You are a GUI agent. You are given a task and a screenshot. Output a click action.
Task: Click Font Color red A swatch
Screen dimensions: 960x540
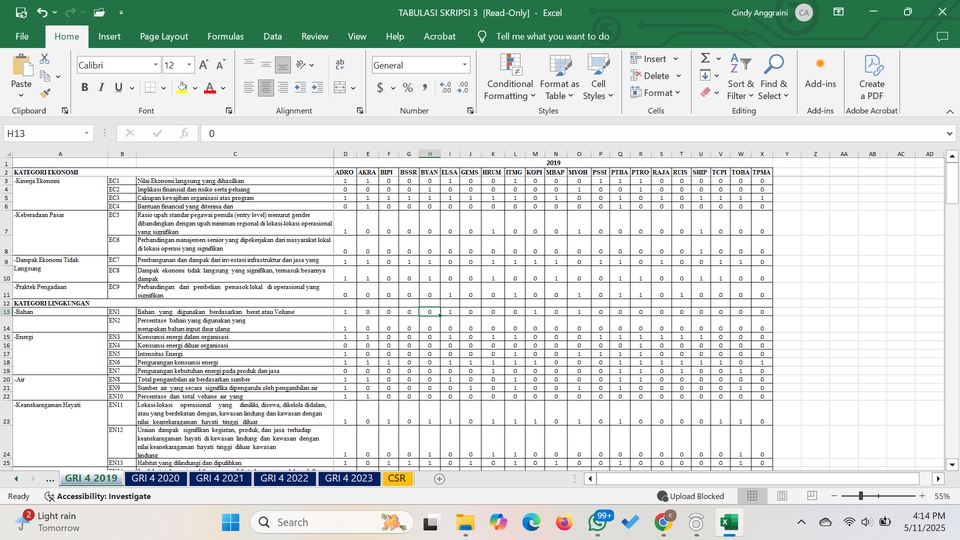tap(209, 88)
